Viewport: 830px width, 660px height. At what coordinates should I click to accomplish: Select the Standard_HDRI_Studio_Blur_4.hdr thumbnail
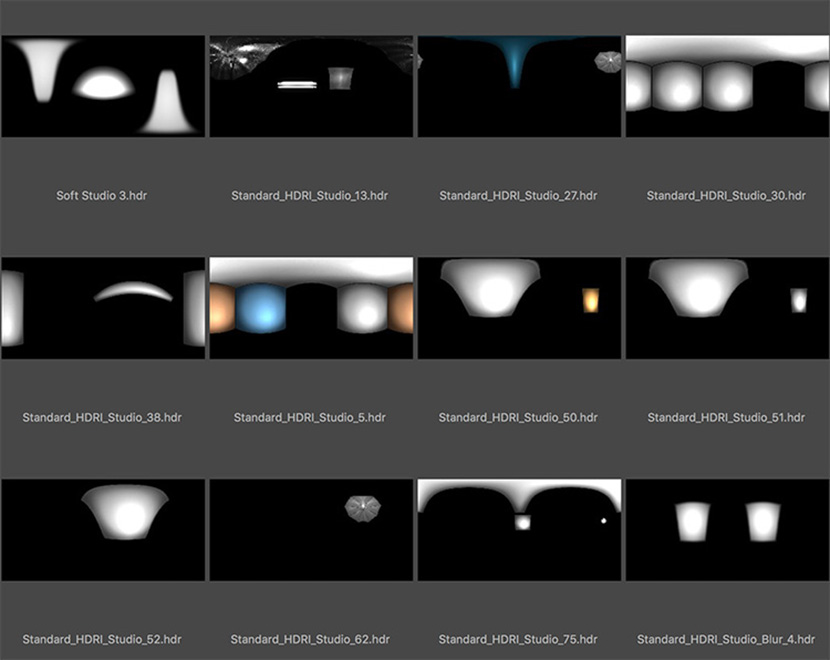728,530
